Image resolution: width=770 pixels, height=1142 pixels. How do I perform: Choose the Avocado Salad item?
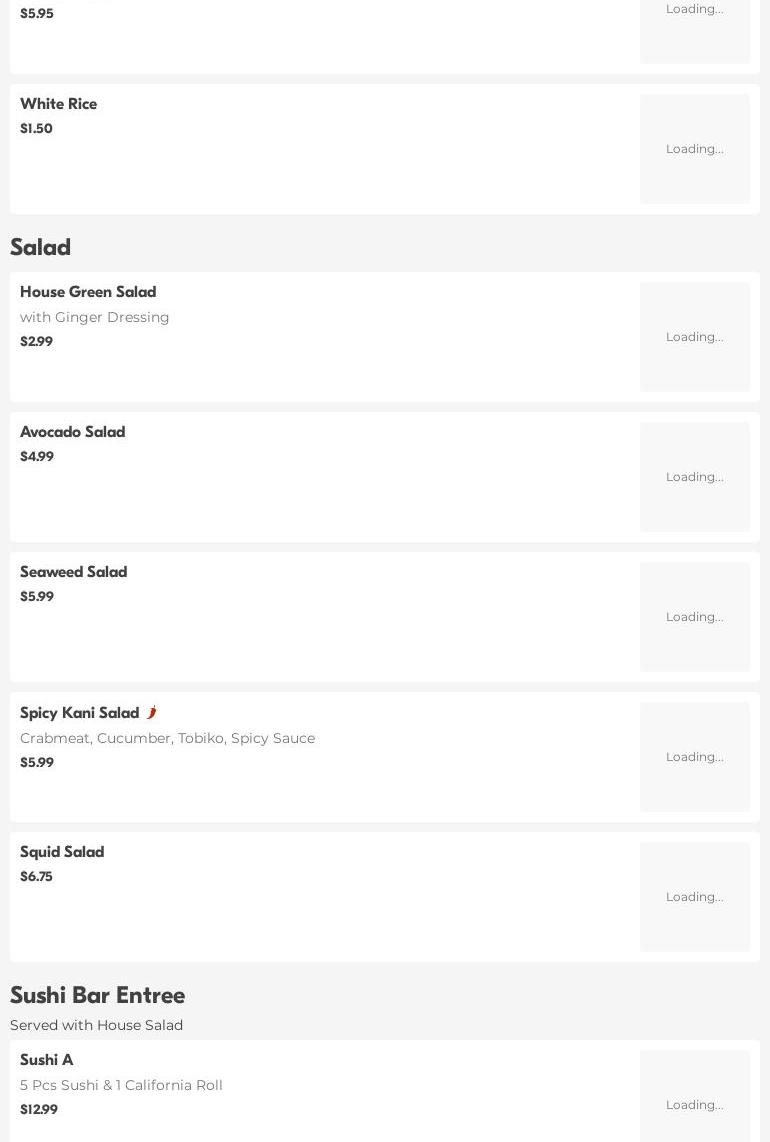[x=73, y=432]
